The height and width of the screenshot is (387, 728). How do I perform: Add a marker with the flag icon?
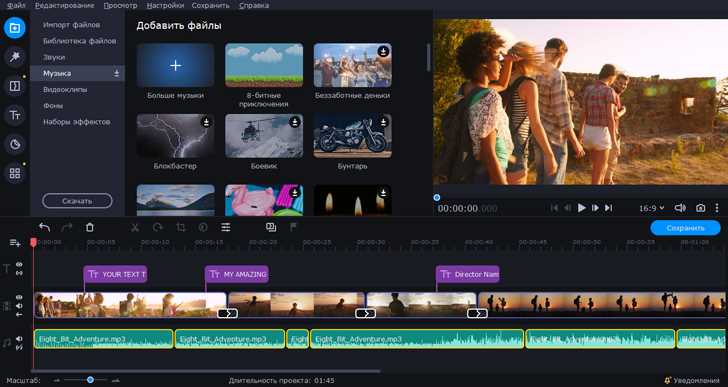pos(293,227)
